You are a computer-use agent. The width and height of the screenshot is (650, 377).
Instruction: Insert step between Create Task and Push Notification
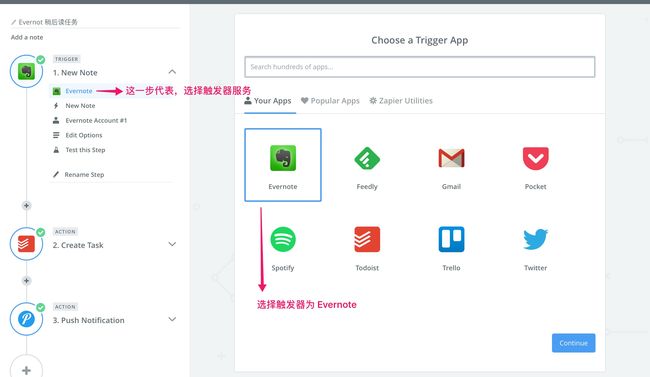(x=26, y=281)
